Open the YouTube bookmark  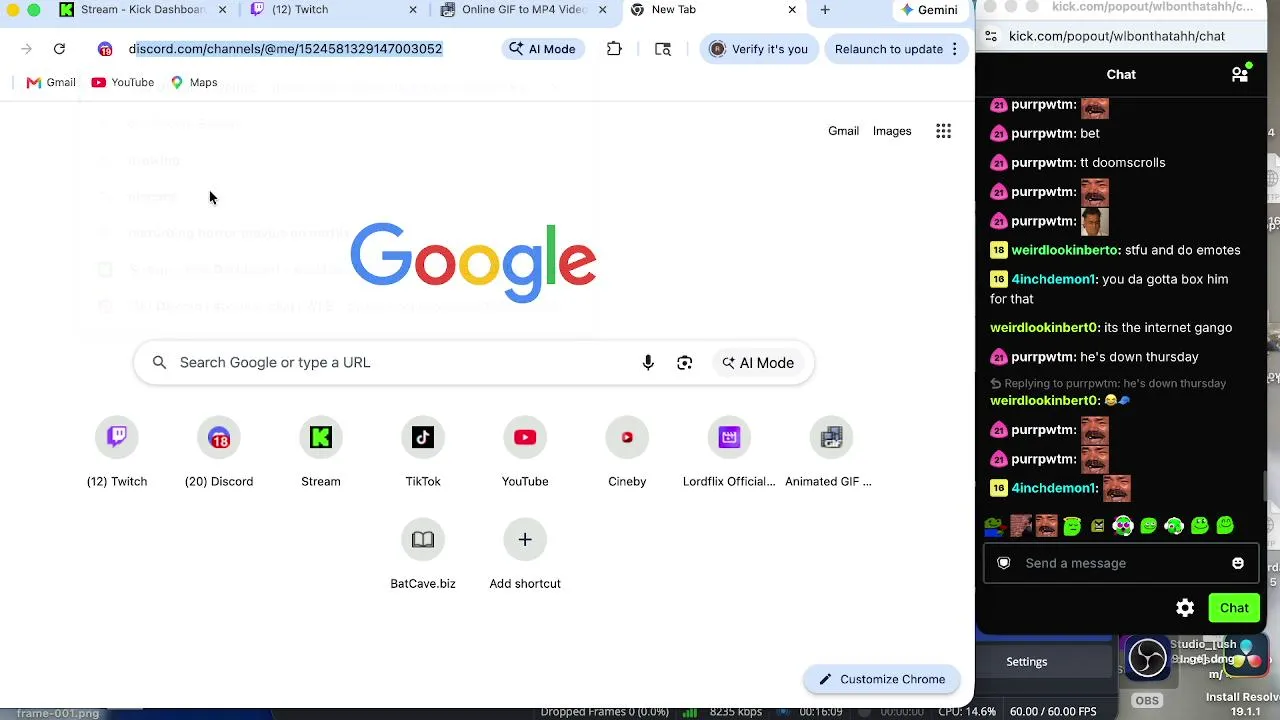[123, 83]
